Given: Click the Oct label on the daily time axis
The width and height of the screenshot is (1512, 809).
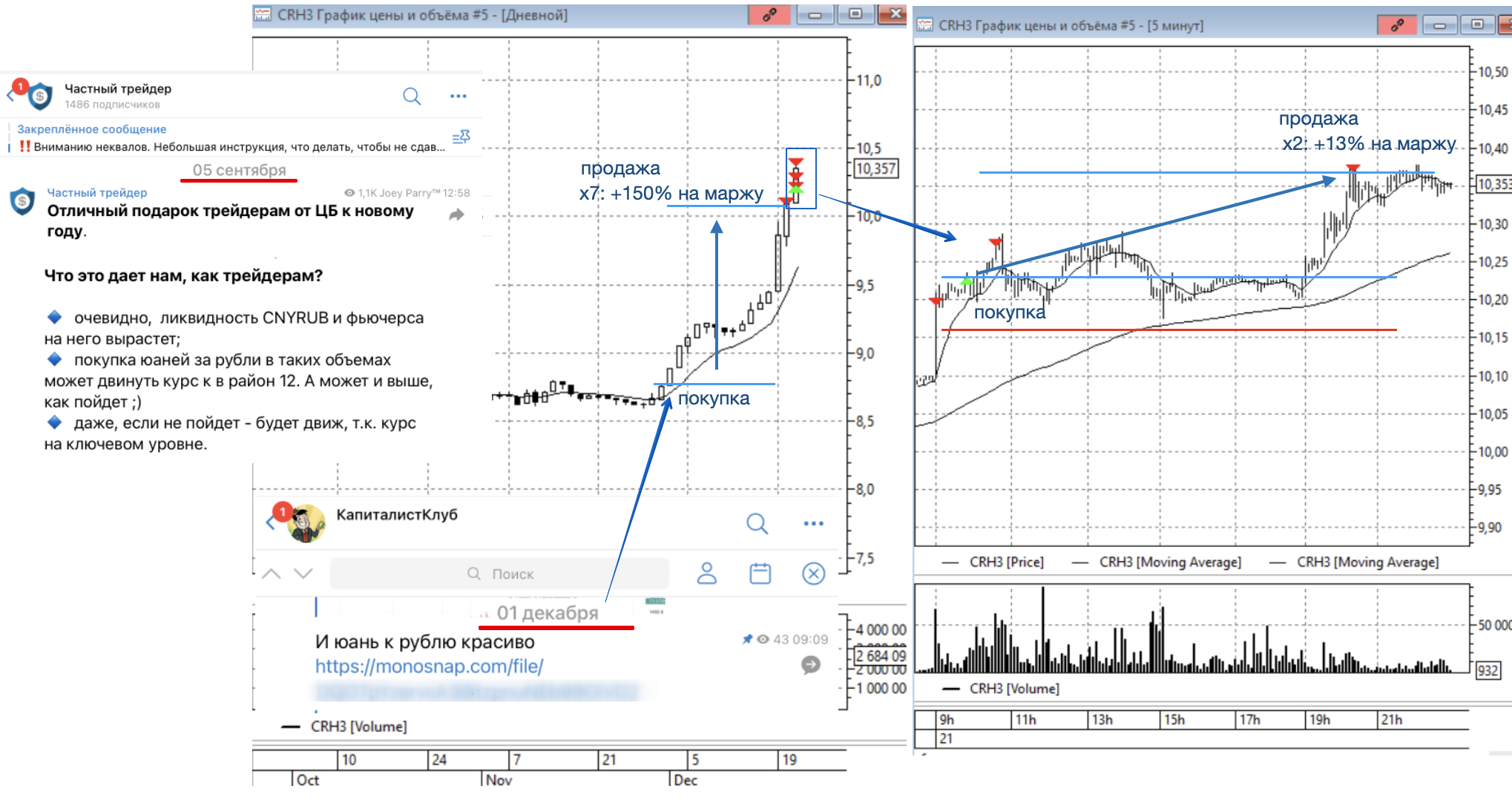Looking at the screenshot, I should tap(308, 780).
